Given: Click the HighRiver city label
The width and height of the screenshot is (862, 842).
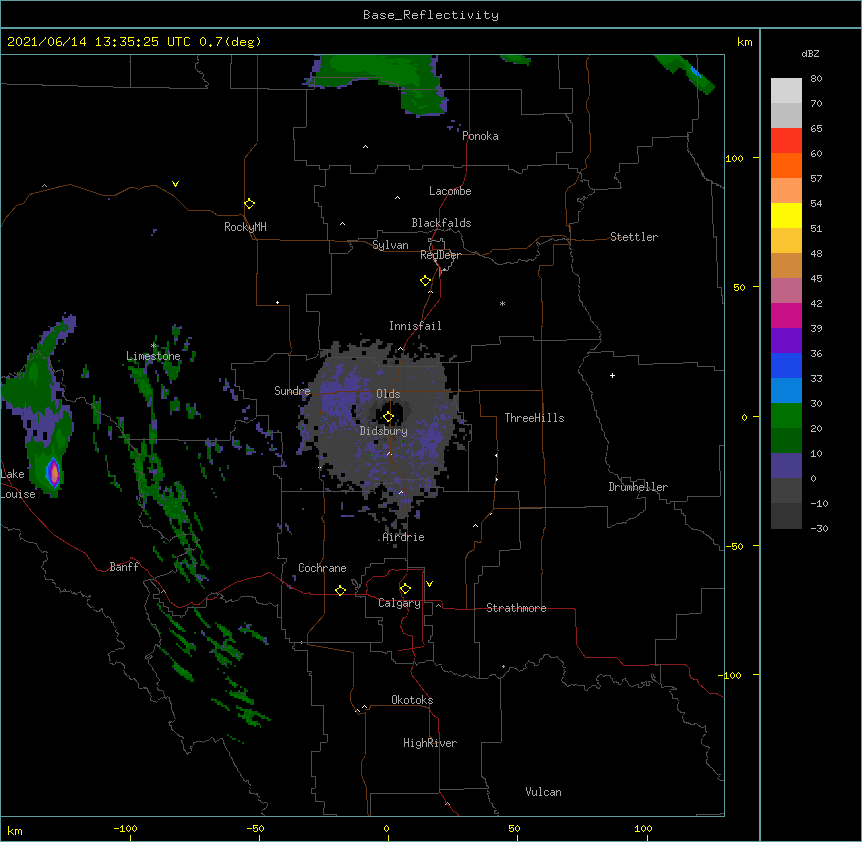Looking at the screenshot, I should tap(430, 743).
